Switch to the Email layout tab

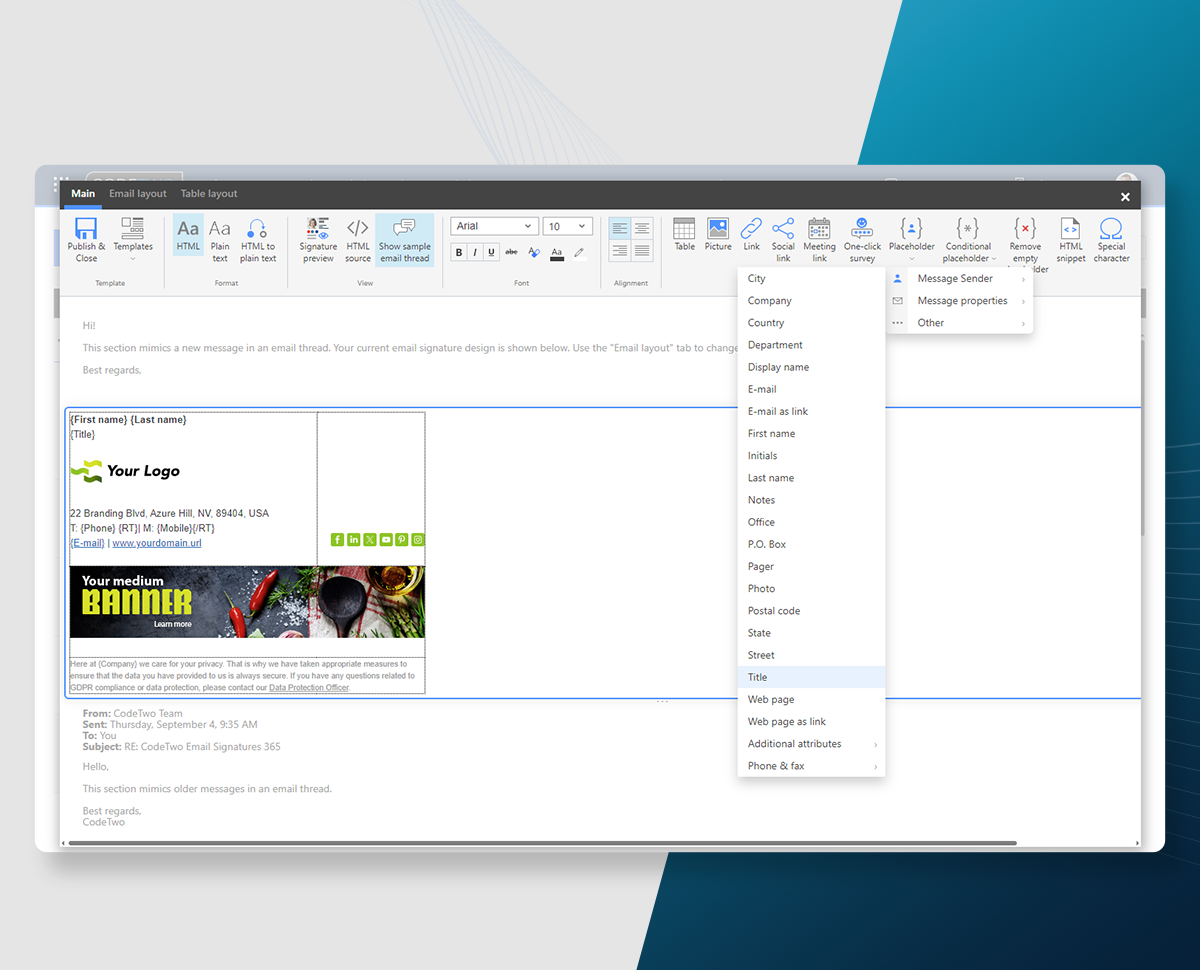(x=137, y=193)
